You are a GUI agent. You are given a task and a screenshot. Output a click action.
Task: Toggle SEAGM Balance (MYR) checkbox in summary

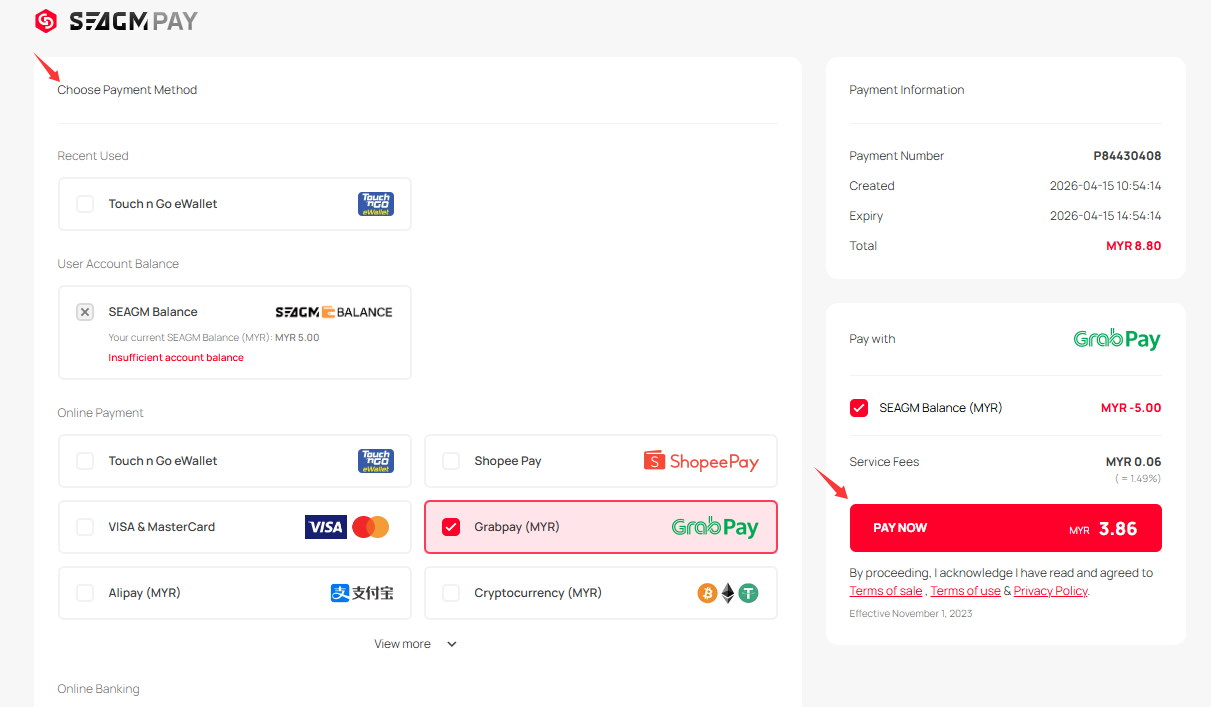859,408
